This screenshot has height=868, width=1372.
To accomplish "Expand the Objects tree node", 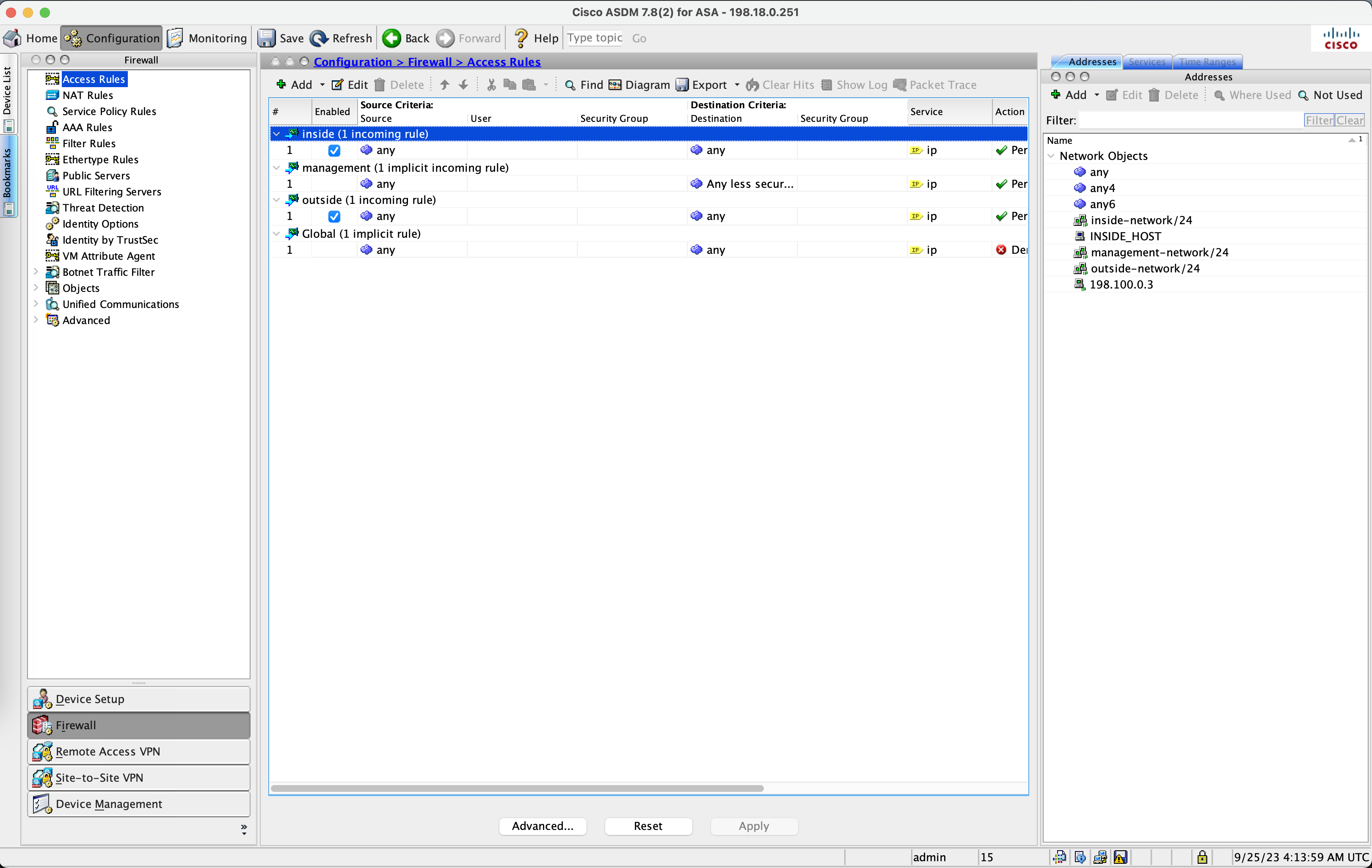I will 36,288.
